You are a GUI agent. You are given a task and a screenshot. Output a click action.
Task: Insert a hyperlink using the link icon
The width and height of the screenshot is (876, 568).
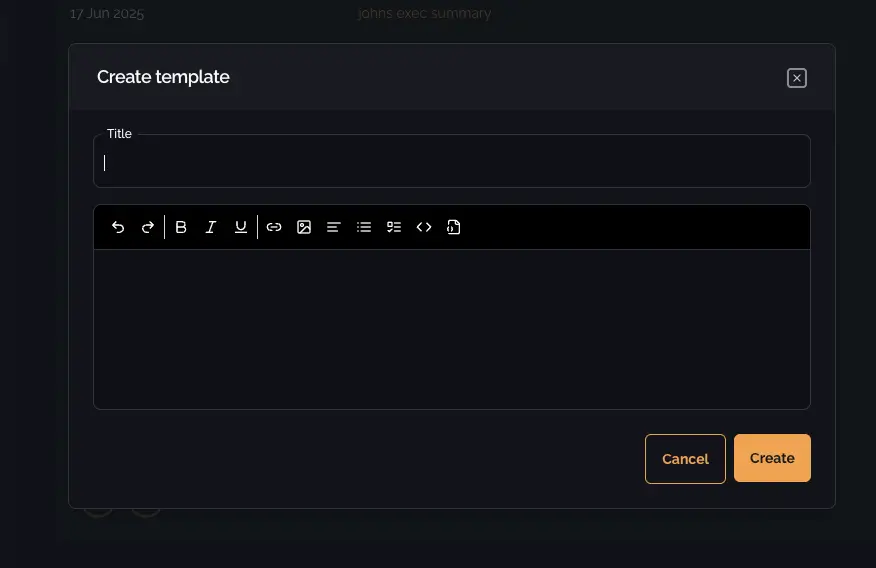click(x=274, y=227)
